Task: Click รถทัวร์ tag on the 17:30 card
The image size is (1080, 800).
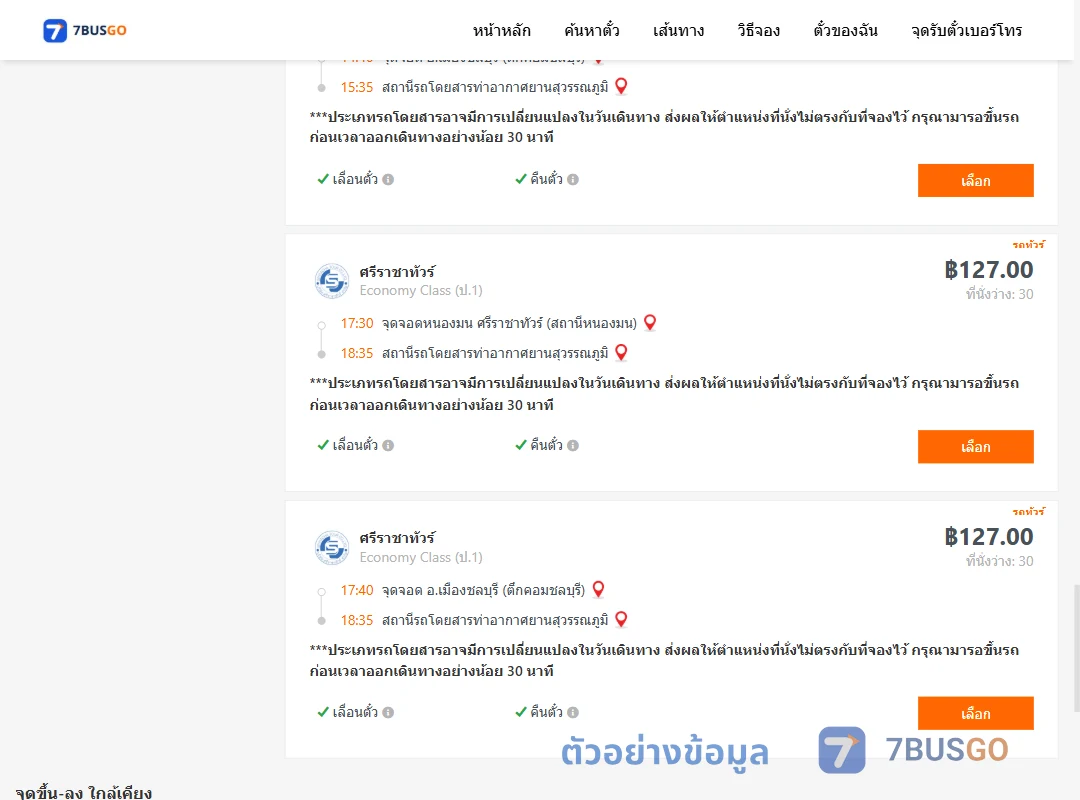Action: [1028, 245]
